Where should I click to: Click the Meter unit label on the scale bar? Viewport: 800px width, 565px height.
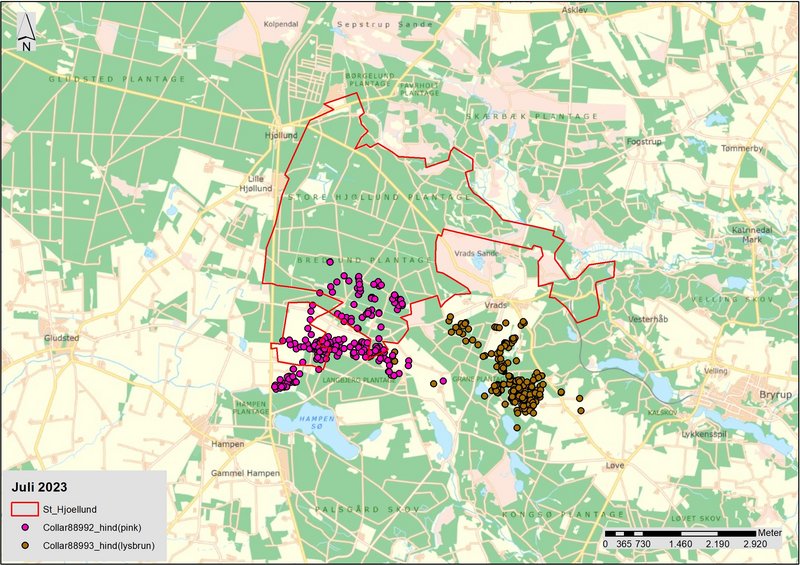tap(769, 533)
